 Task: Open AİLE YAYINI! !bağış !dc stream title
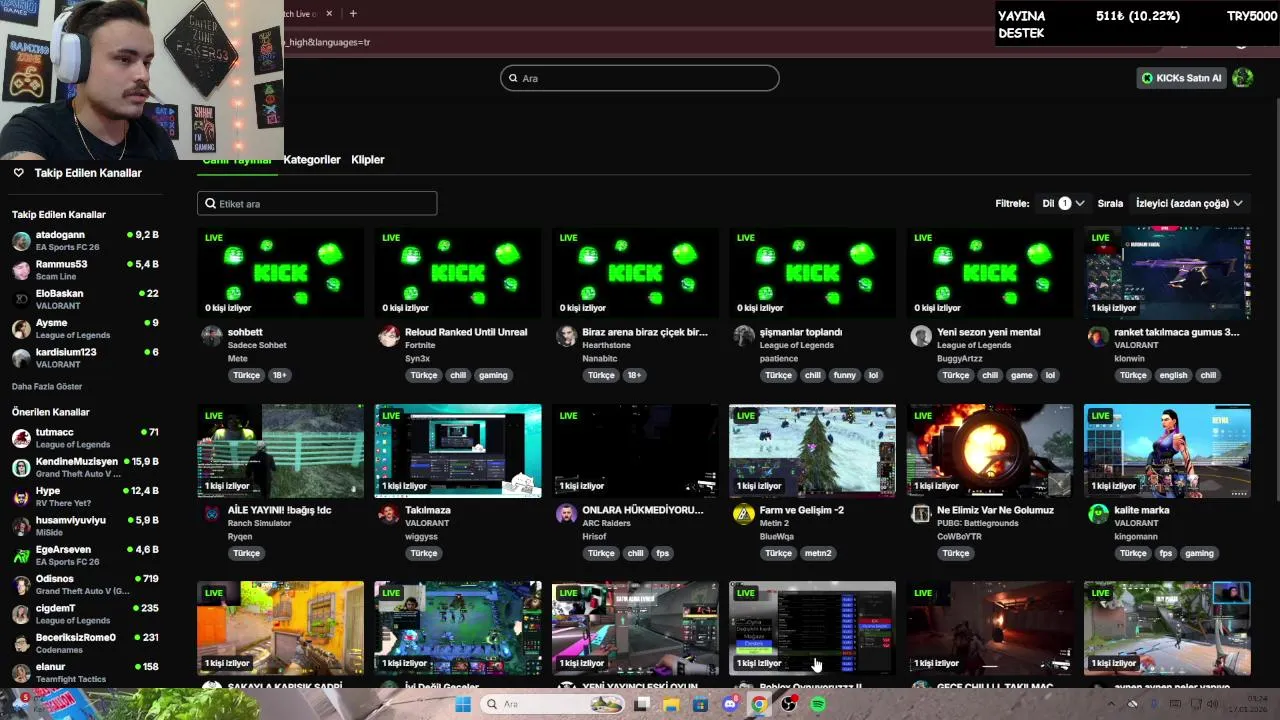tap(279, 510)
